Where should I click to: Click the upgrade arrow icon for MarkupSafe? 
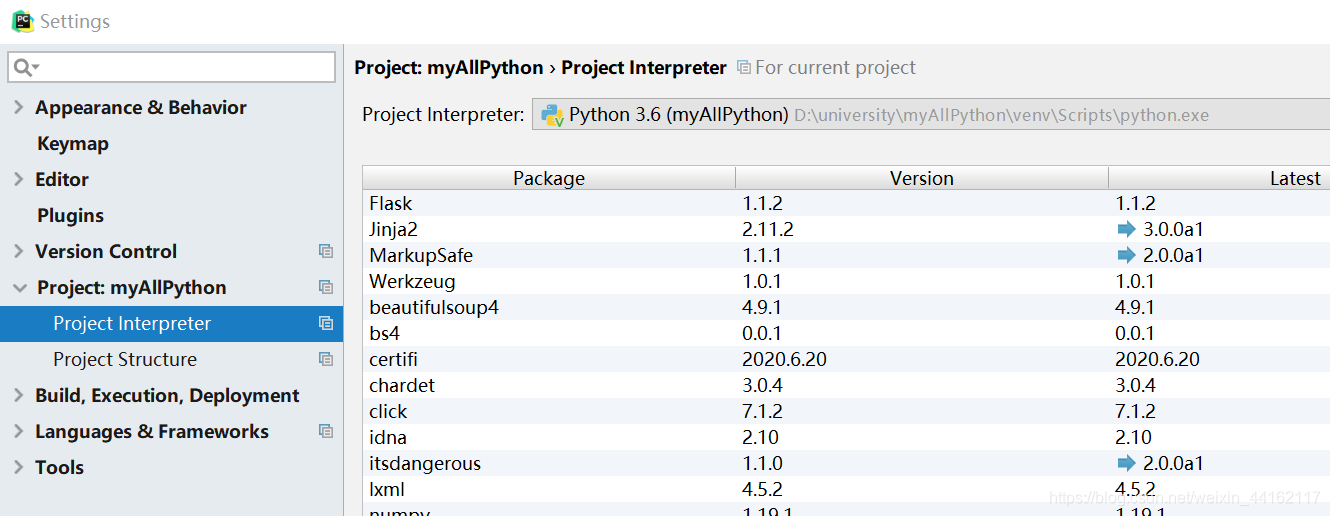pyautogui.click(x=1127, y=255)
